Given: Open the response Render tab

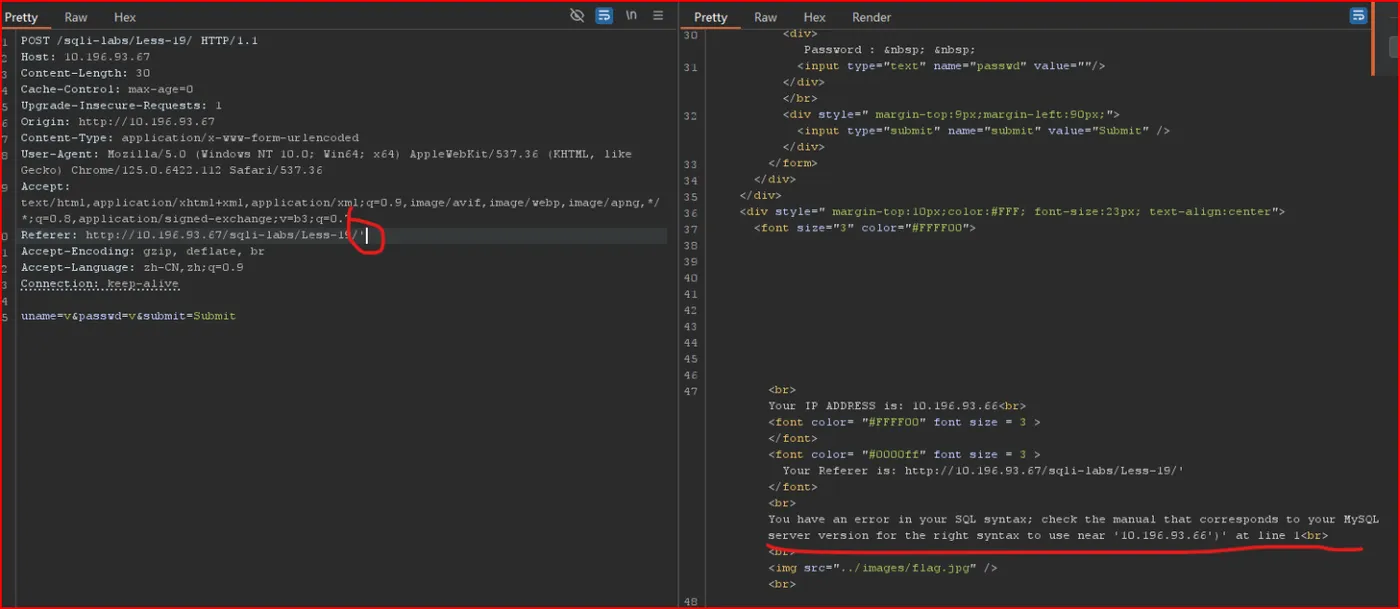Looking at the screenshot, I should [x=871, y=17].
